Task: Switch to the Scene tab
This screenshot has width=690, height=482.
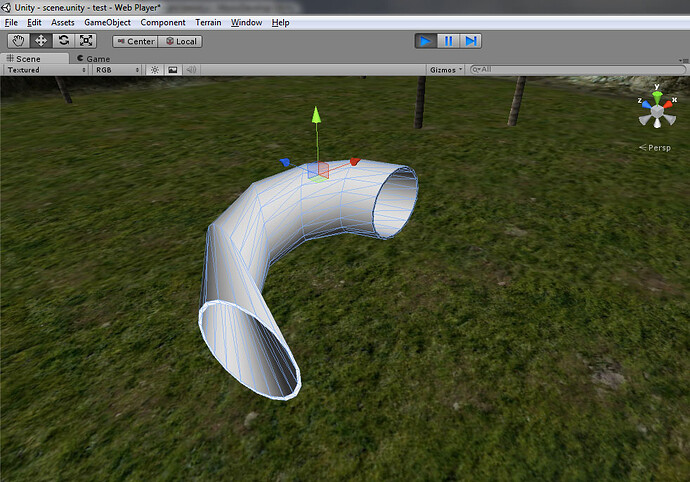Action: click(34, 59)
